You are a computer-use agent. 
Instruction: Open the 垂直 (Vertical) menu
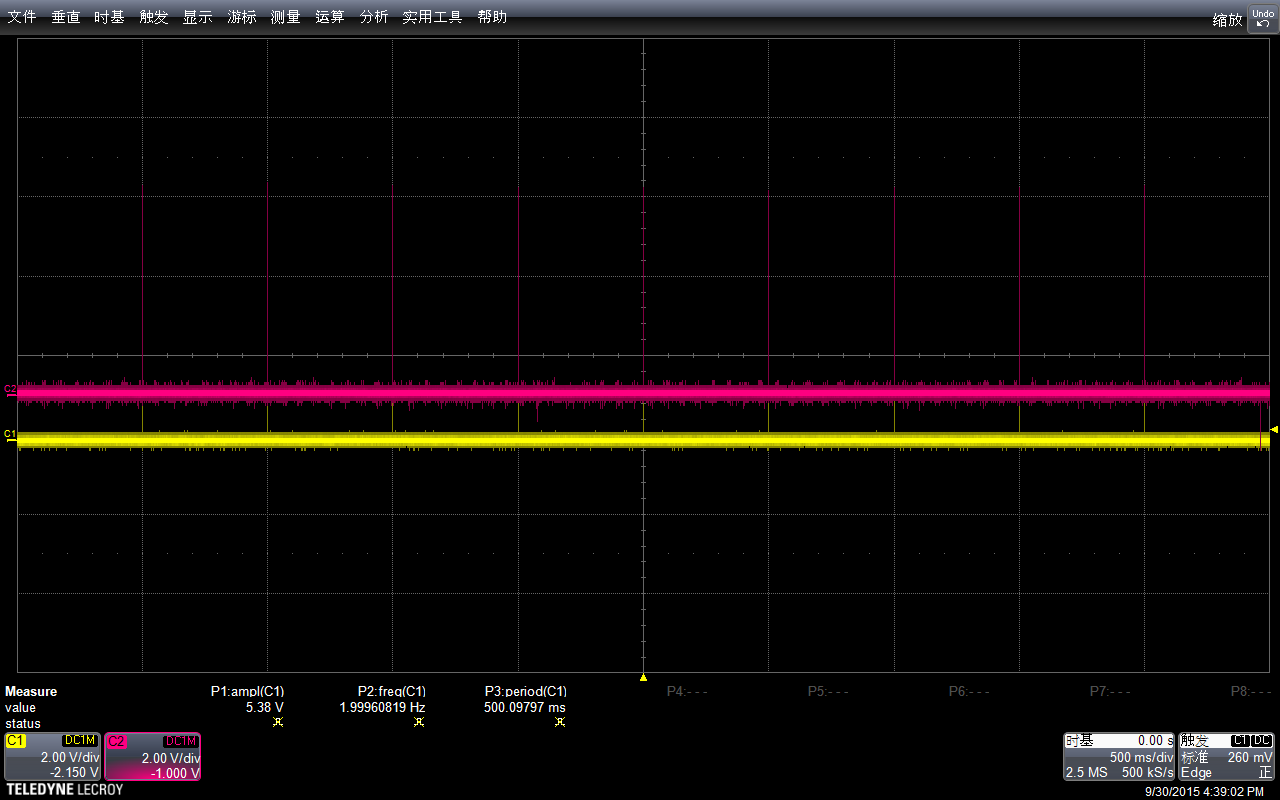point(66,17)
